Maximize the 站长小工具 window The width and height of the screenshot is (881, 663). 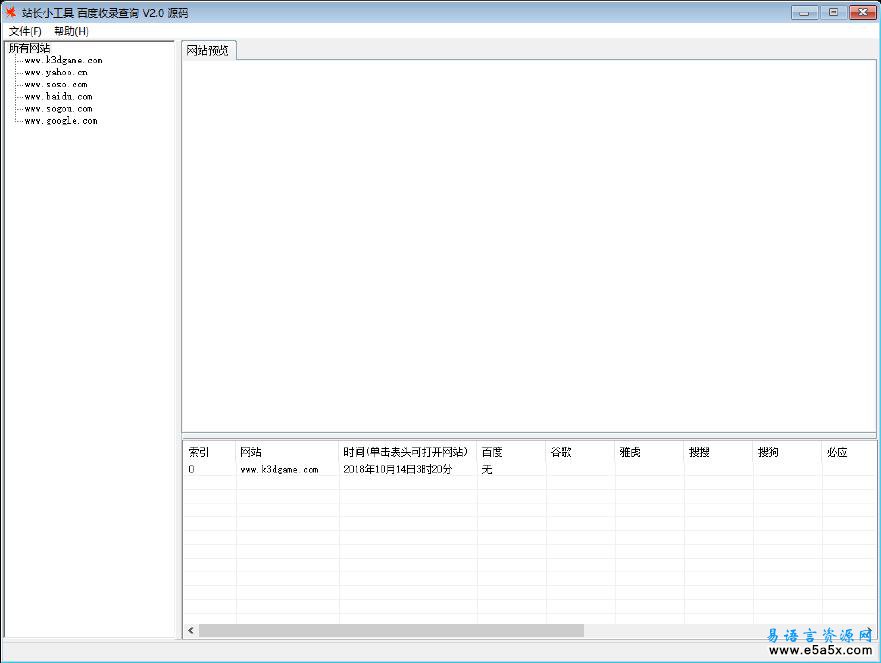(x=833, y=12)
